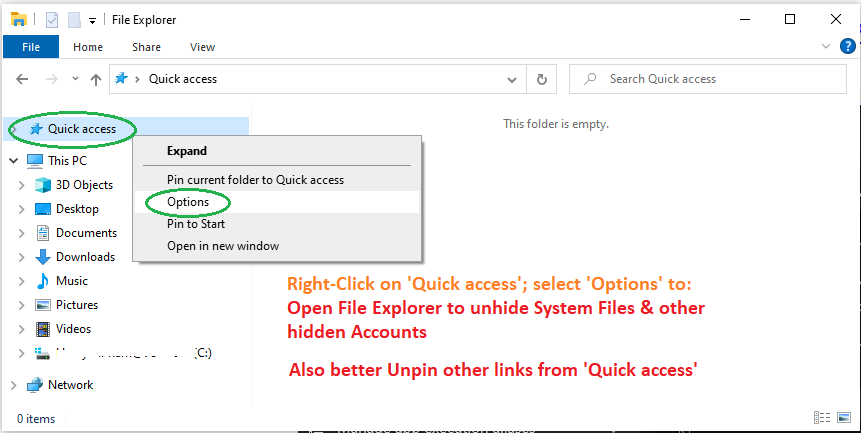Viewport: 861px width, 433px height.
Task: Open the File menu tab
Action: (31, 47)
